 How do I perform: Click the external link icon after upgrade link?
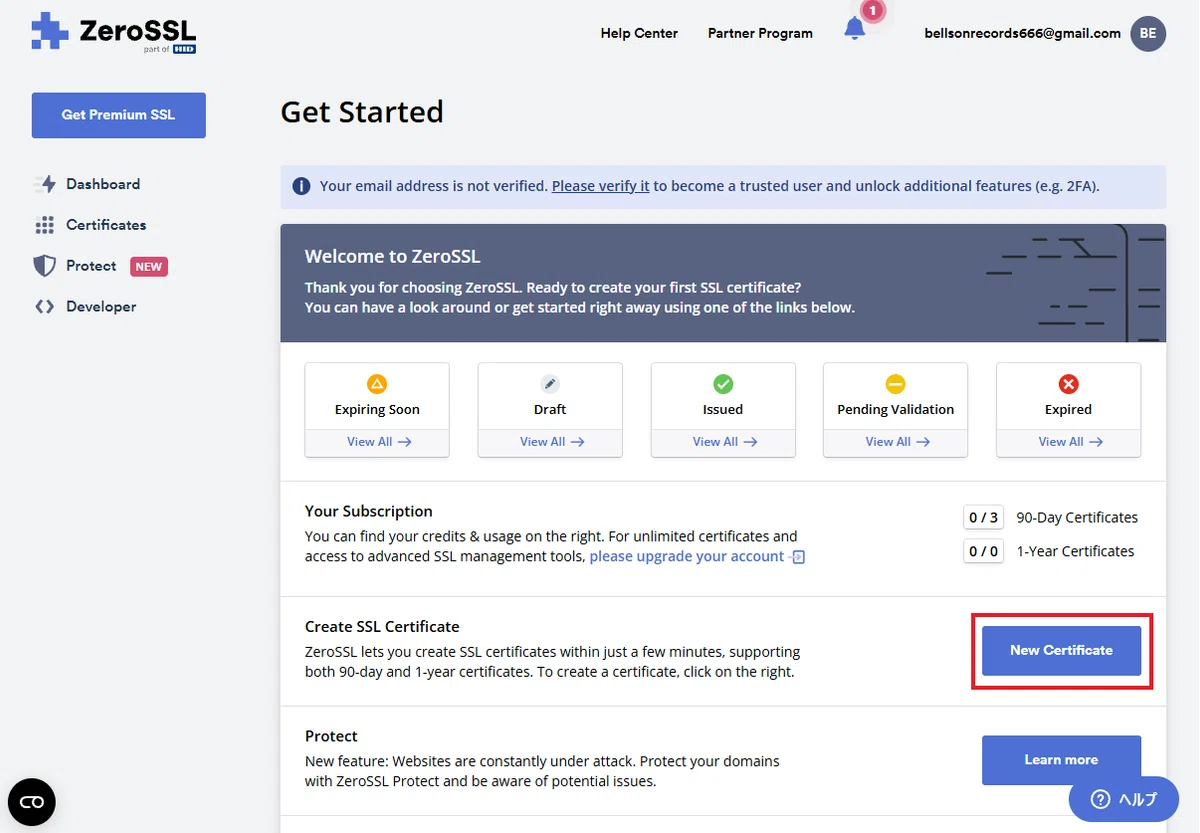798,557
